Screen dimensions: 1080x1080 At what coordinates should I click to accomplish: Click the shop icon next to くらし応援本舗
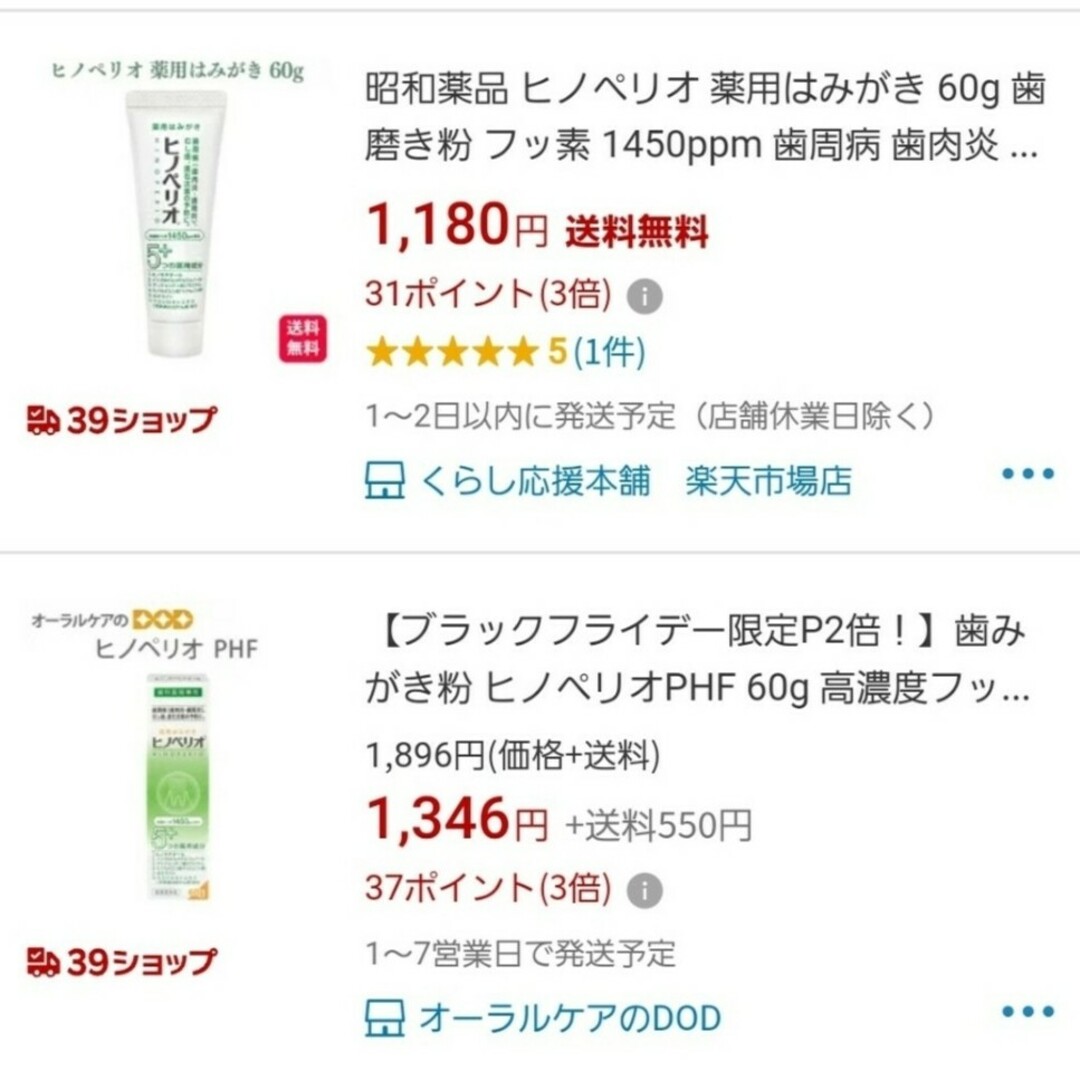[384, 480]
